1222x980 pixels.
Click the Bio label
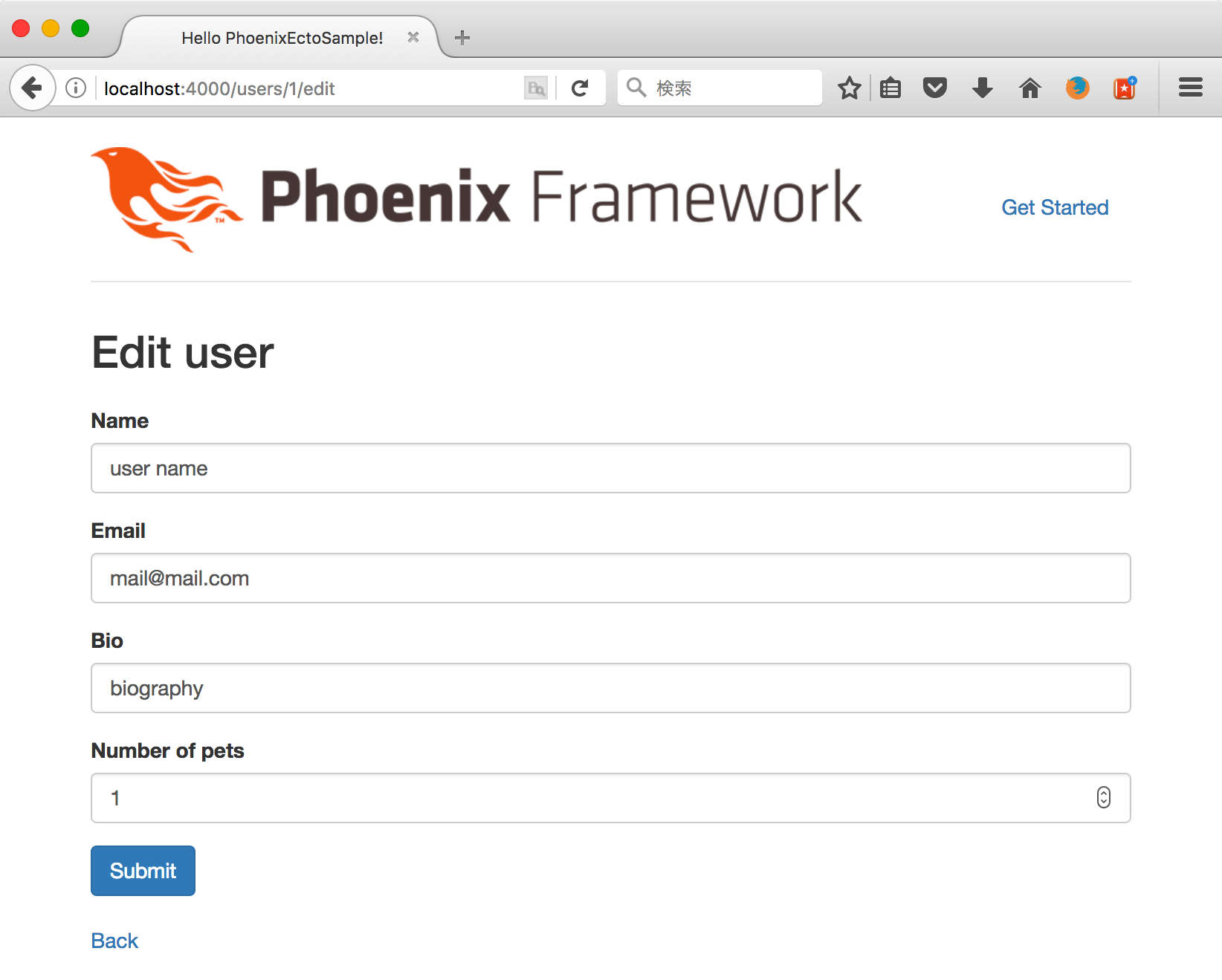[x=107, y=640]
